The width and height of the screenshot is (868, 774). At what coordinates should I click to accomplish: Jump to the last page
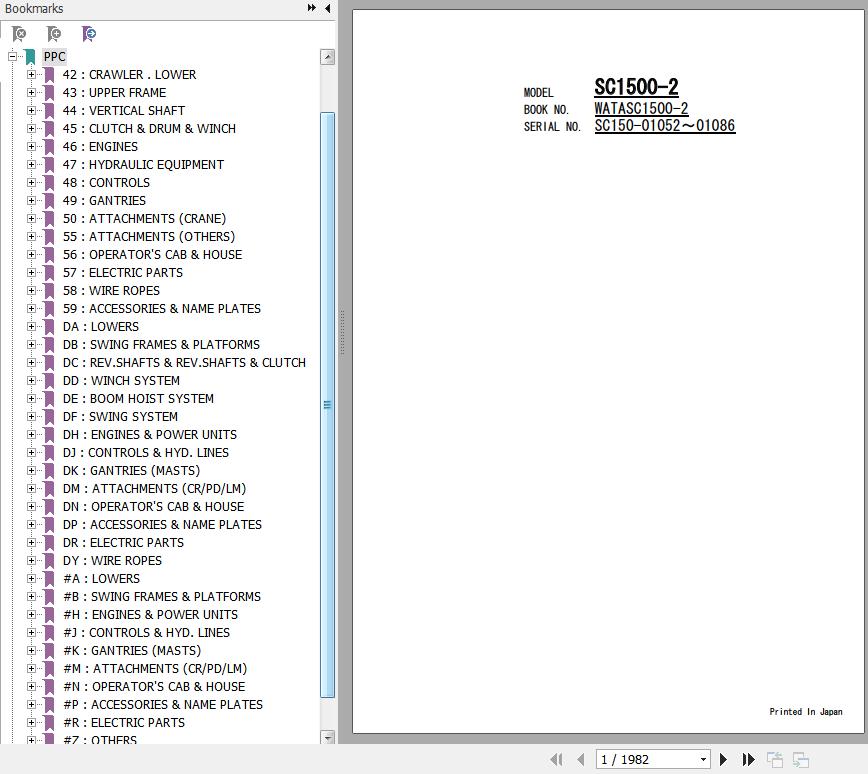coord(748,759)
